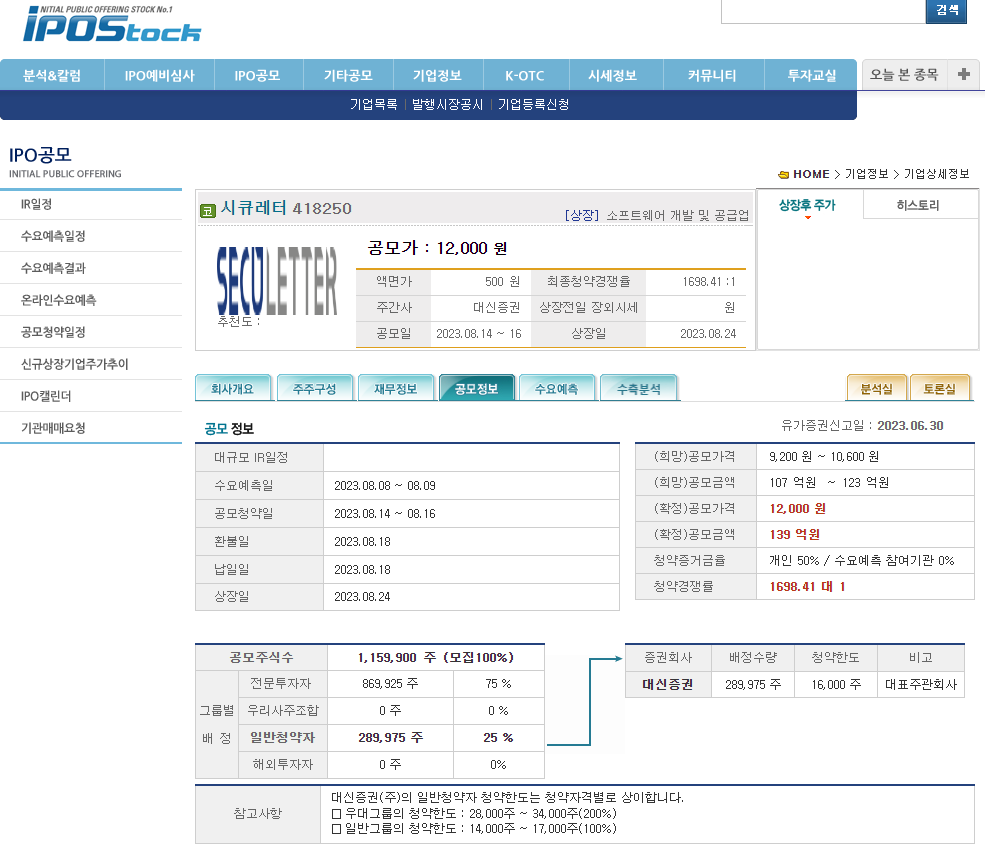Screen dimensions: 985x851
Task: Click the [상장] status label
Action: pos(582,215)
